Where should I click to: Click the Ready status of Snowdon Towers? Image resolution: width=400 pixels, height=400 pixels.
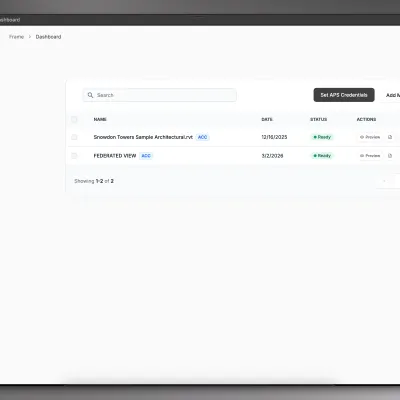pos(322,137)
